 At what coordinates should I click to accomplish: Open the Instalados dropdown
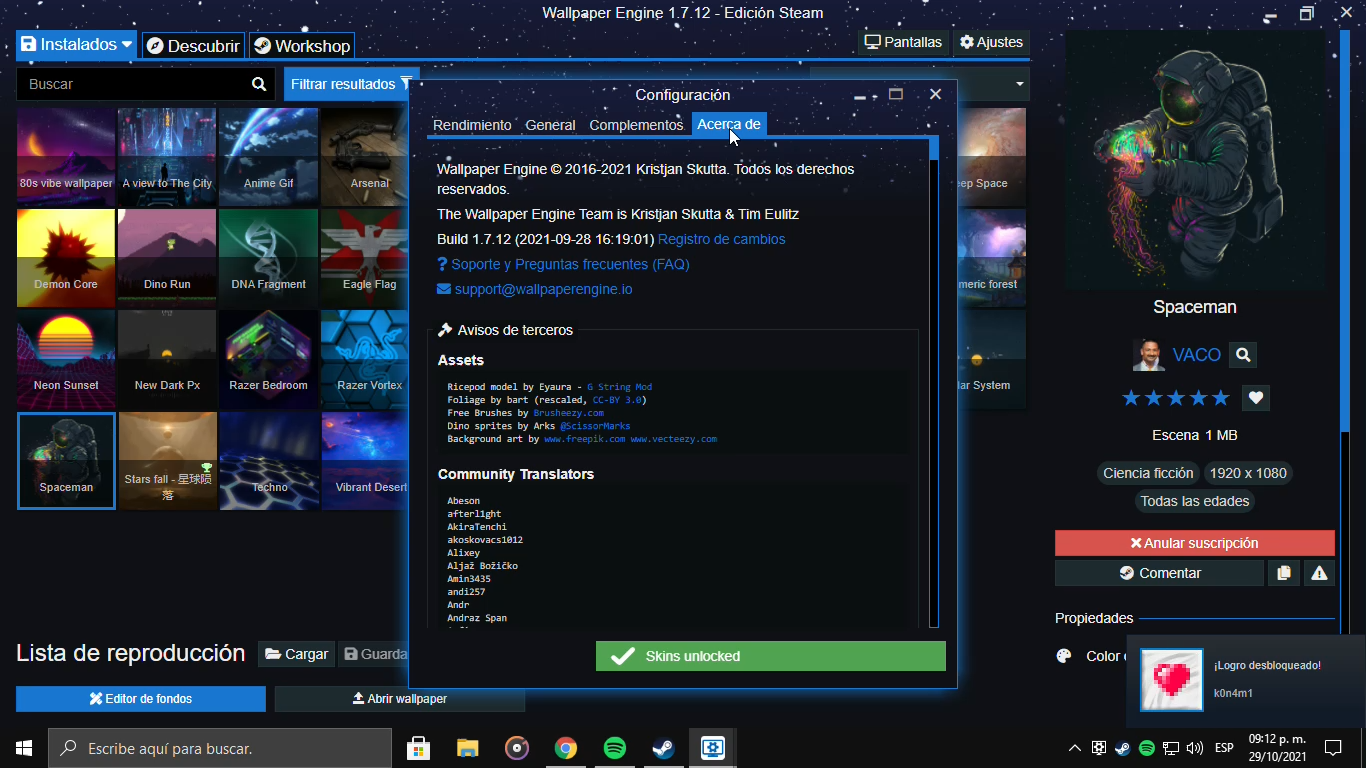(x=77, y=44)
